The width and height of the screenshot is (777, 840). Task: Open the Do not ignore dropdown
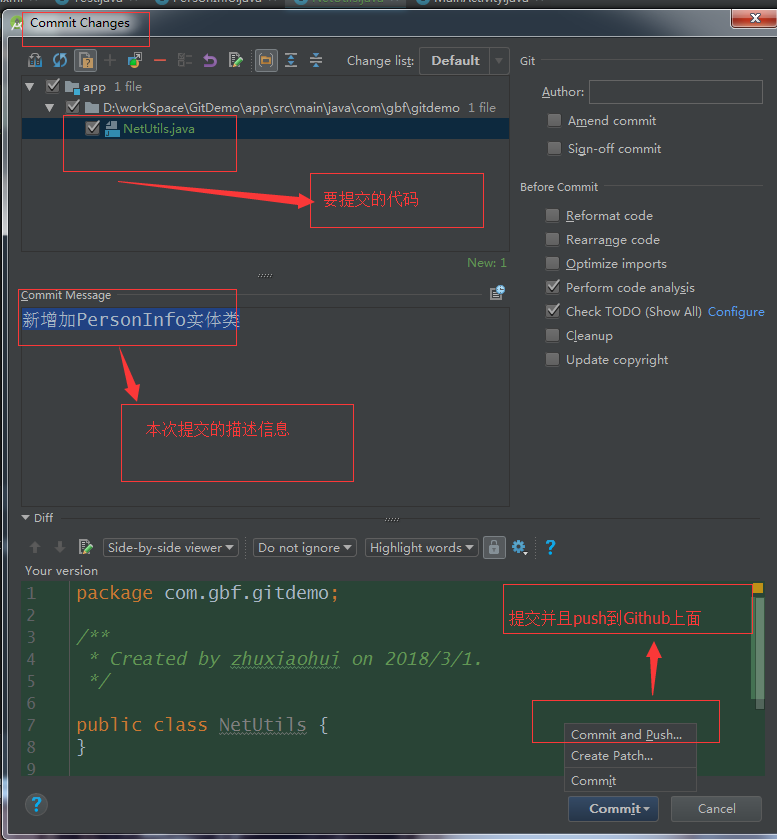[304, 548]
